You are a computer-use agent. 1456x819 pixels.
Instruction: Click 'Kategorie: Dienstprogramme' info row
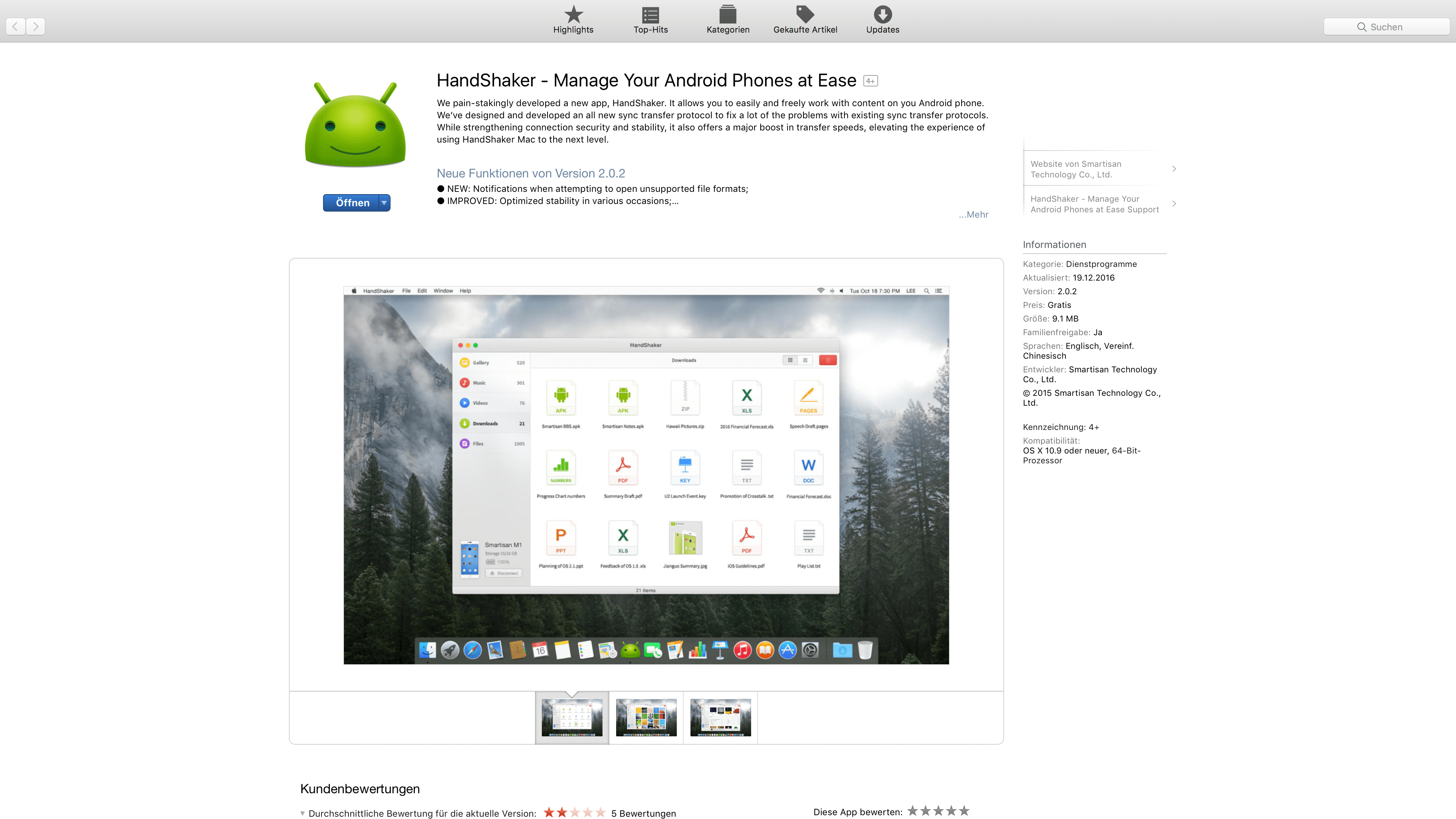click(x=1079, y=264)
